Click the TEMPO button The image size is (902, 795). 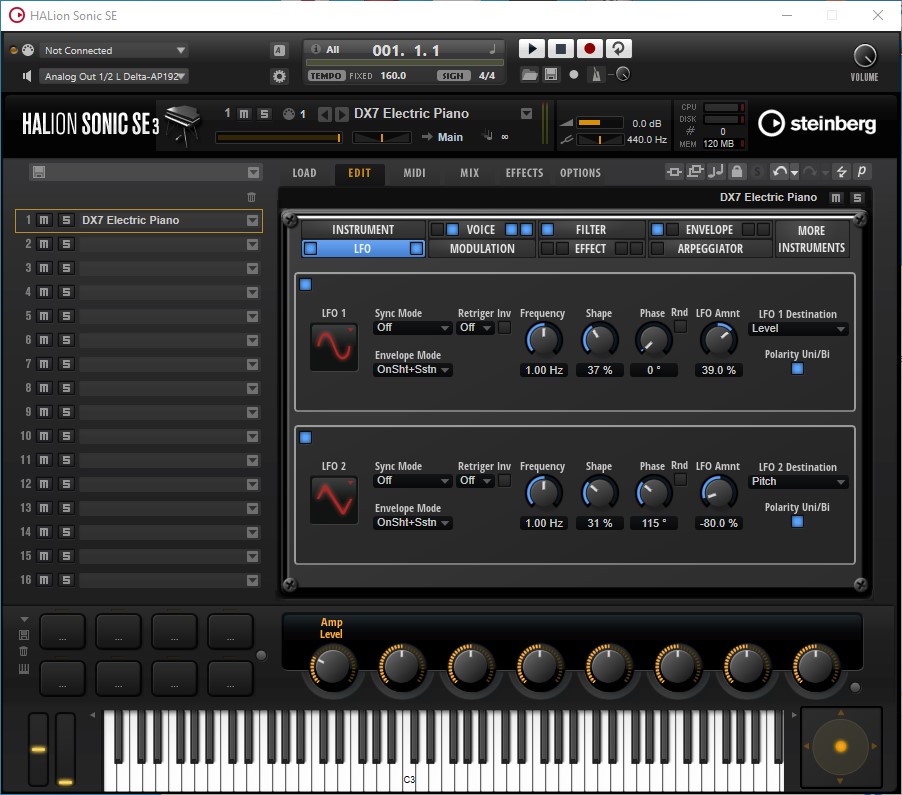(326, 76)
